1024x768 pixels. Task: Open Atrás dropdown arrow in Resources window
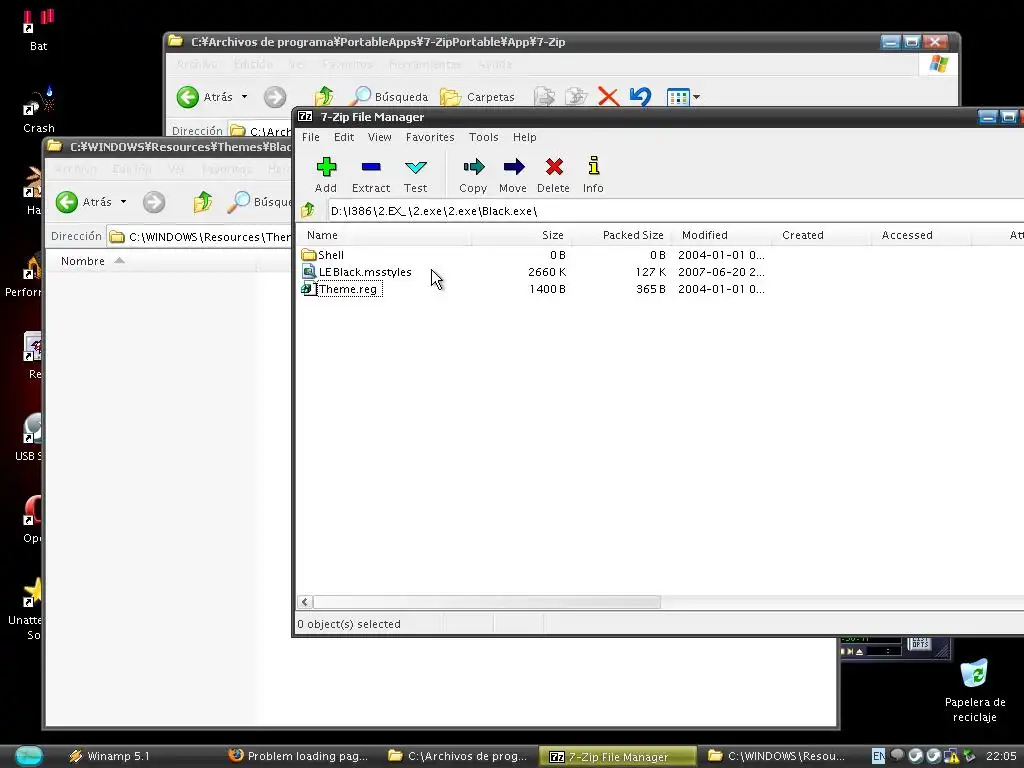tap(123, 202)
